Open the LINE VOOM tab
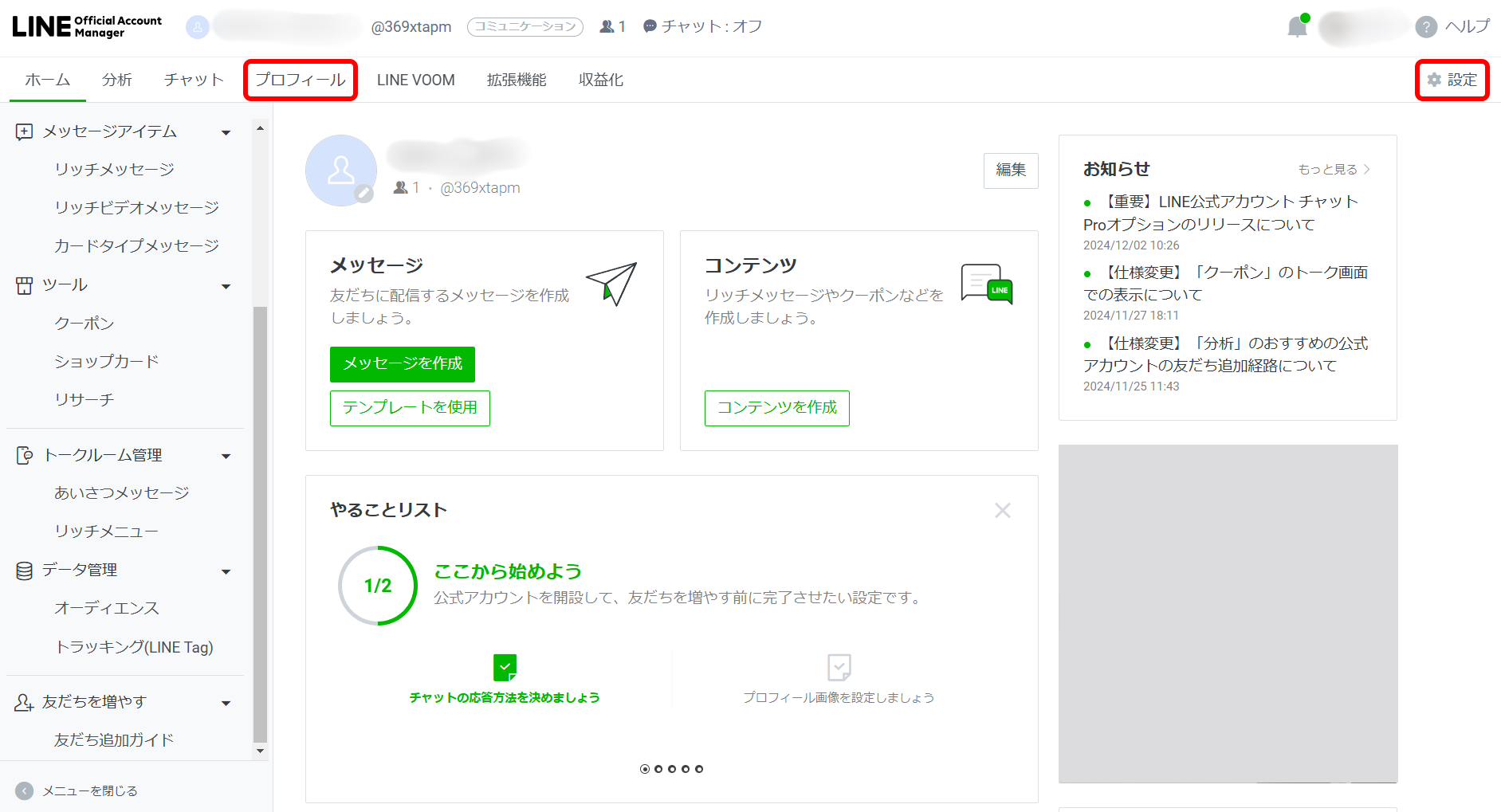The height and width of the screenshot is (812, 1501). [x=416, y=80]
